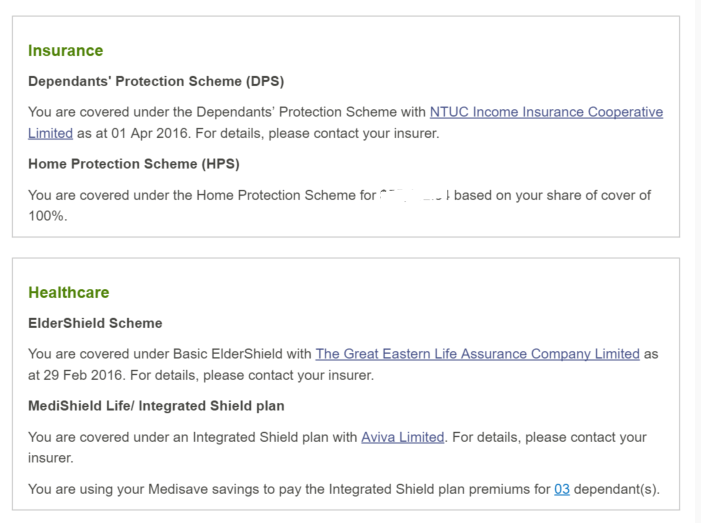
Task: Click the 03 dependant(s) link
Action: (x=562, y=489)
